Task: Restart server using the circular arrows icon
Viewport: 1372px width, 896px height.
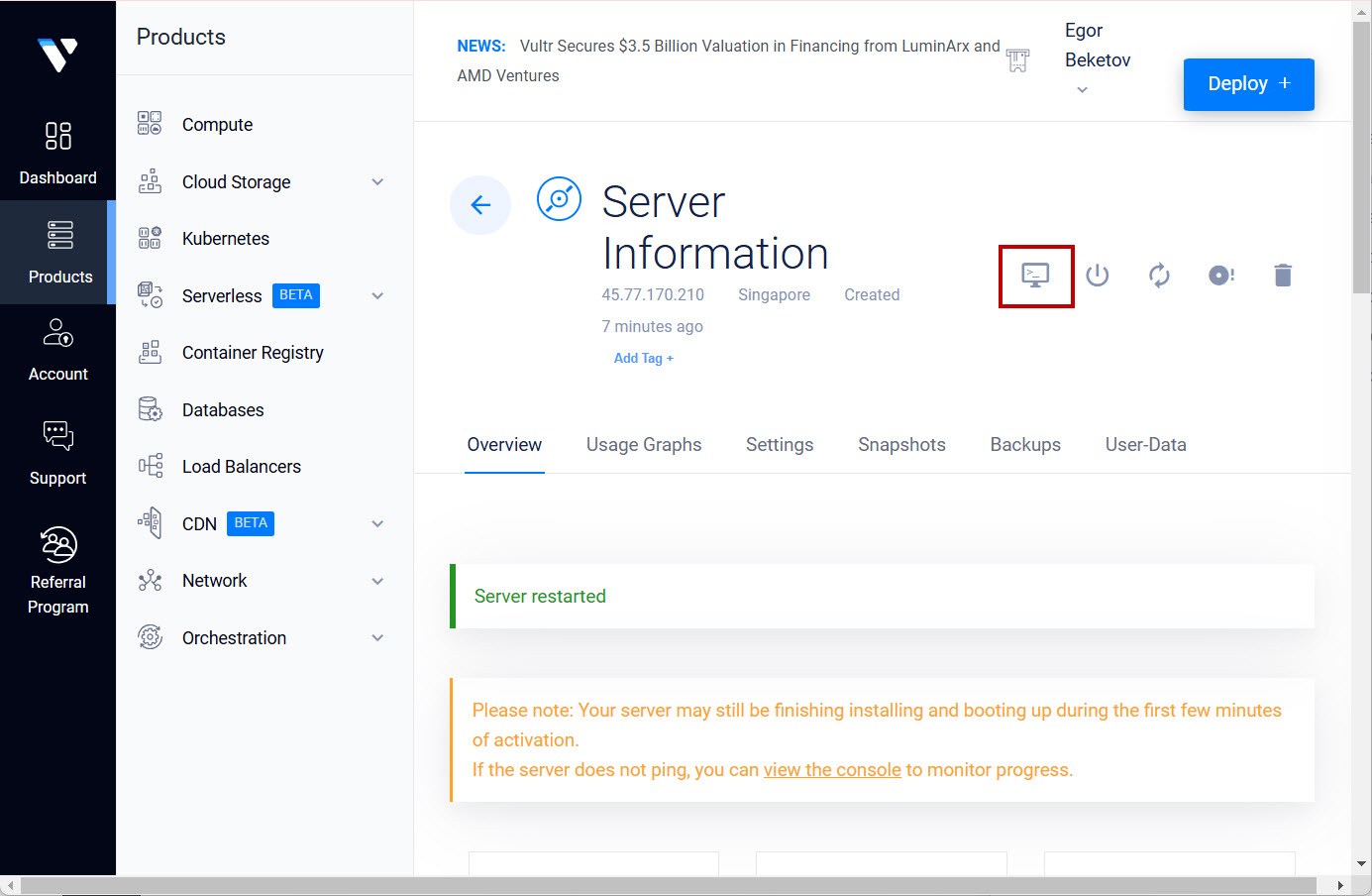Action: [x=1159, y=276]
